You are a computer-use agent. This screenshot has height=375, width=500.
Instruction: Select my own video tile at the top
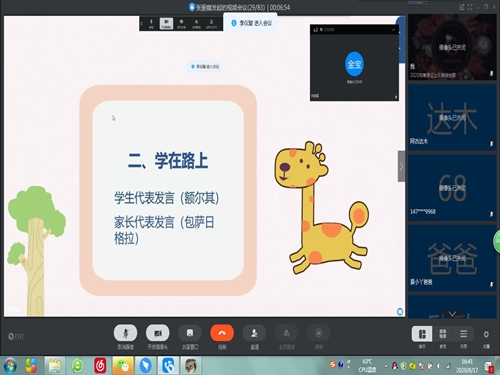point(452,47)
